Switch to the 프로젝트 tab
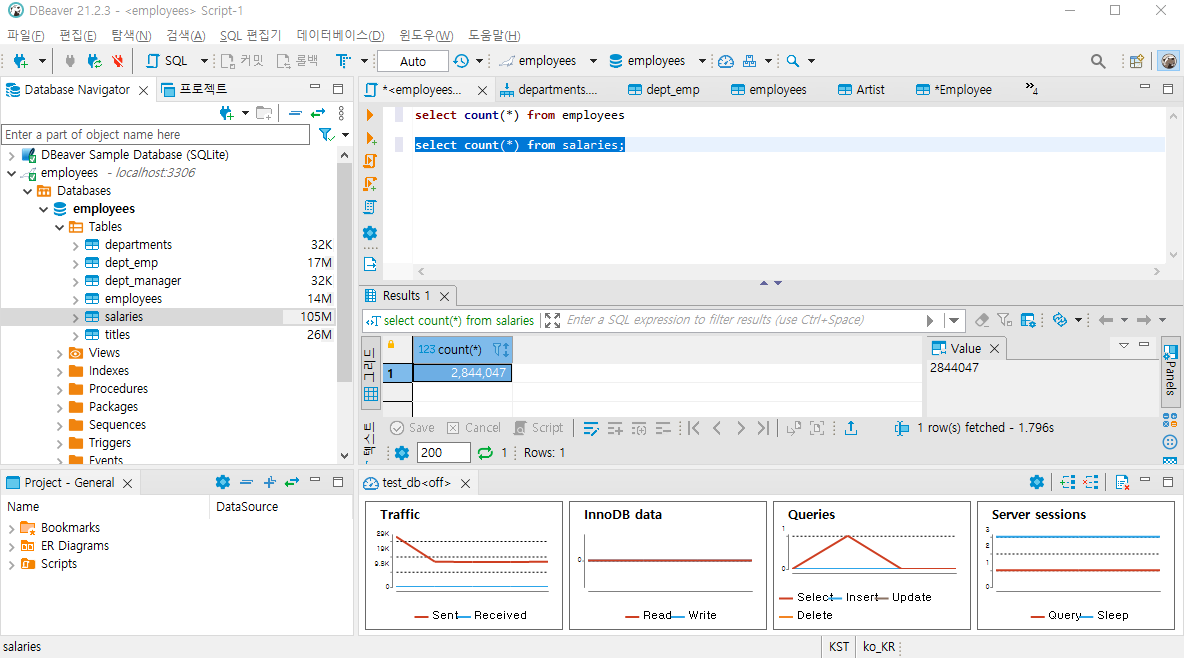 194,89
